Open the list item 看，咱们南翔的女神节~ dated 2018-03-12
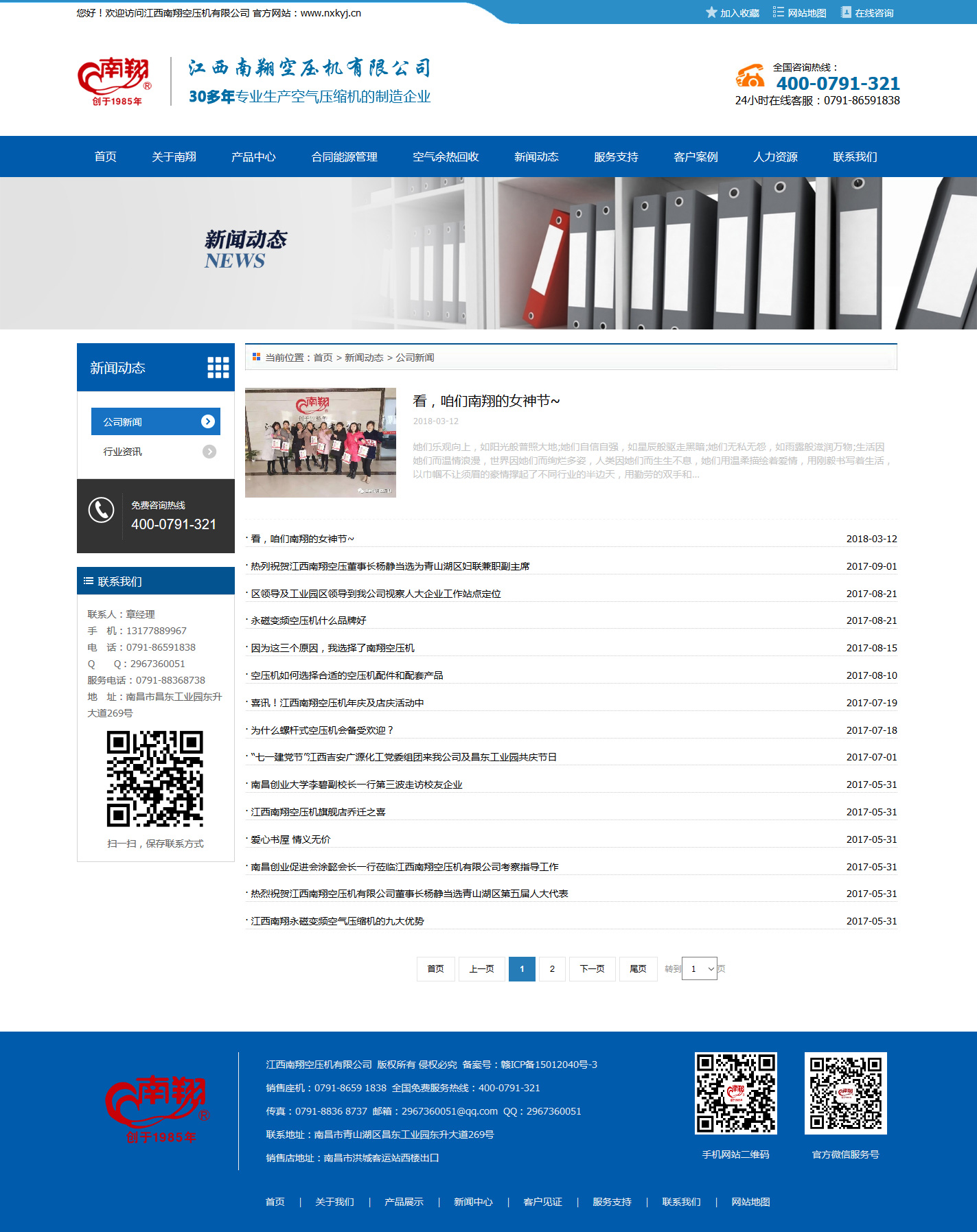Screen dimensions: 977x1232 [x=302, y=539]
